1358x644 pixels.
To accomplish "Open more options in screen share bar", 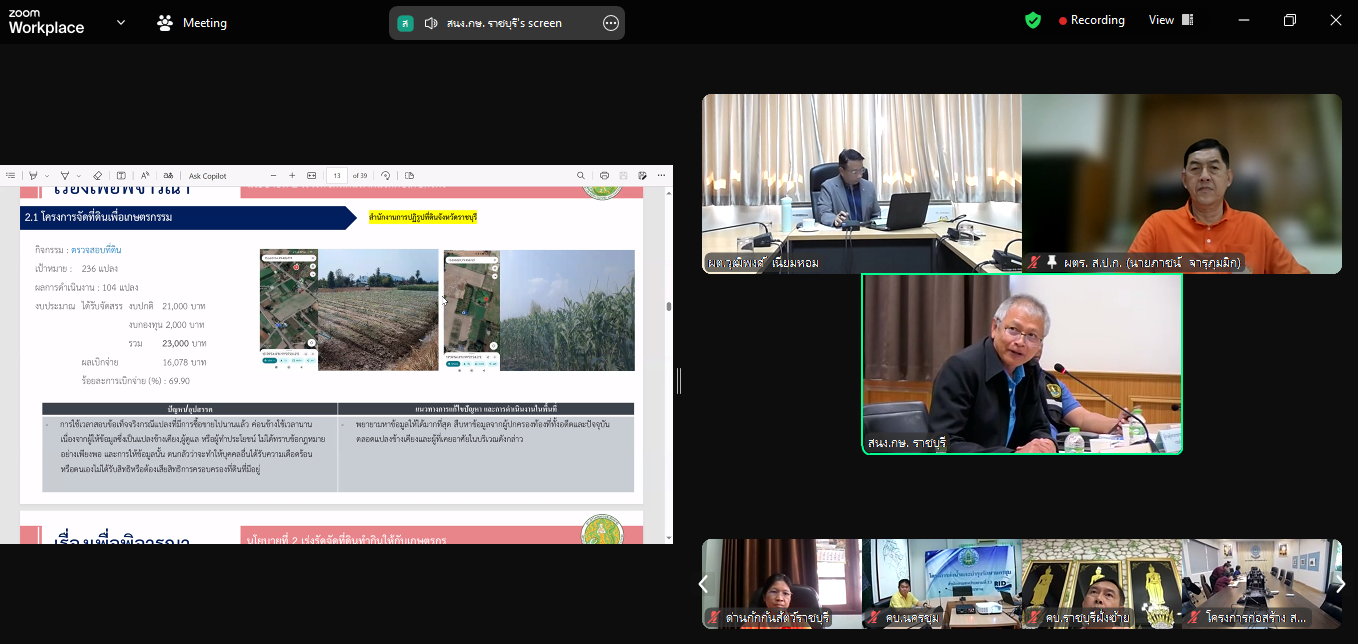I will click(611, 23).
